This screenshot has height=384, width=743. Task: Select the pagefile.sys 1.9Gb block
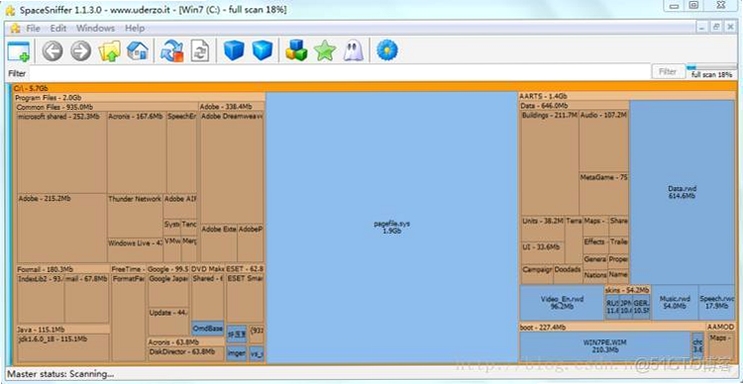(x=392, y=228)
